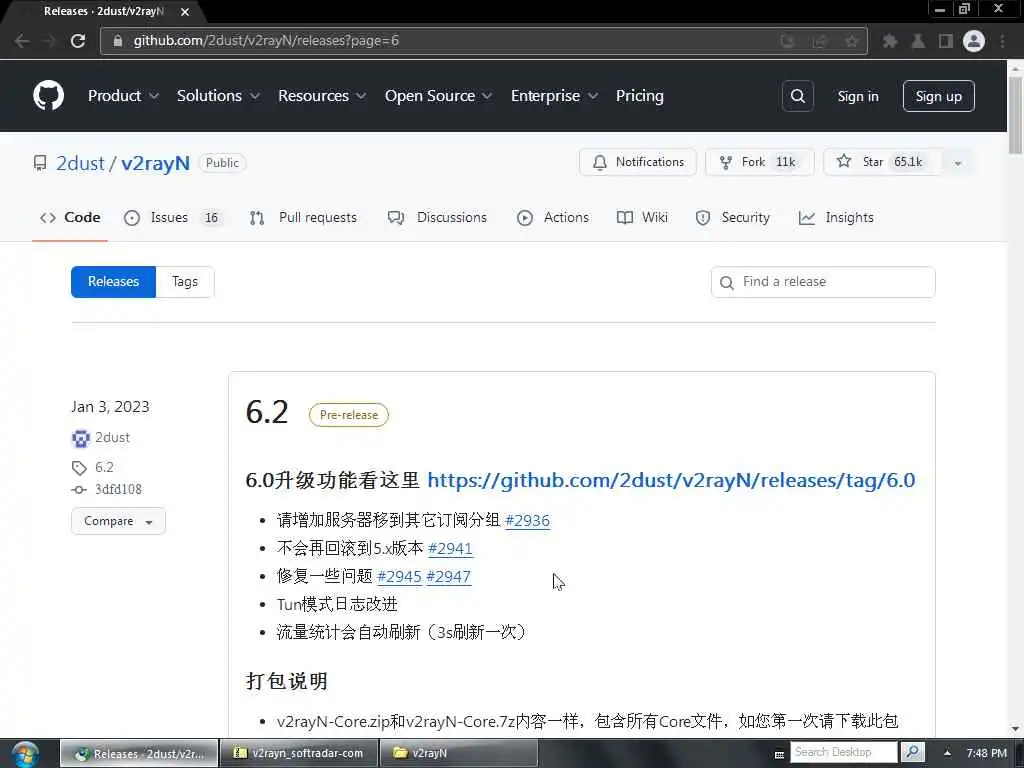The width and height of the screenshot is (1024, 768).
Task: Show hidden system tray icons arrow
Action: (x=947, y=753)
